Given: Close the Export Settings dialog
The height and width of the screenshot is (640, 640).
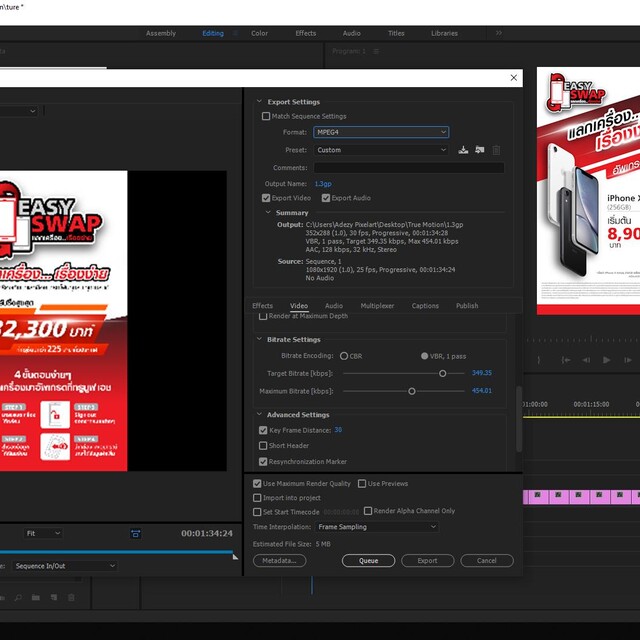Looking at the screenshot, I should pyautogui.click(x=513, y=78).
